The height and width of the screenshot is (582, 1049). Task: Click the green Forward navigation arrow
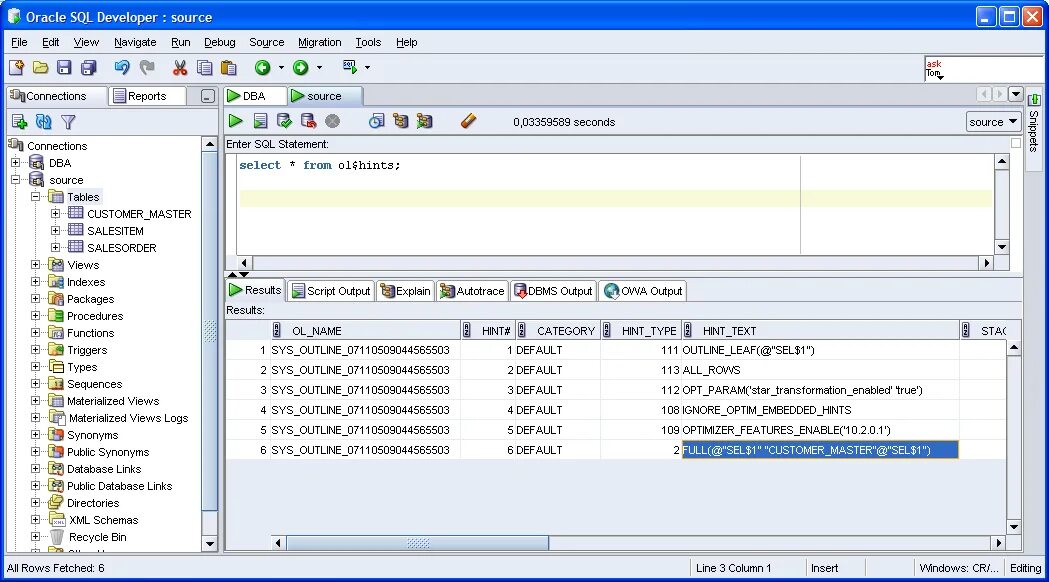[x=300, y=67]
